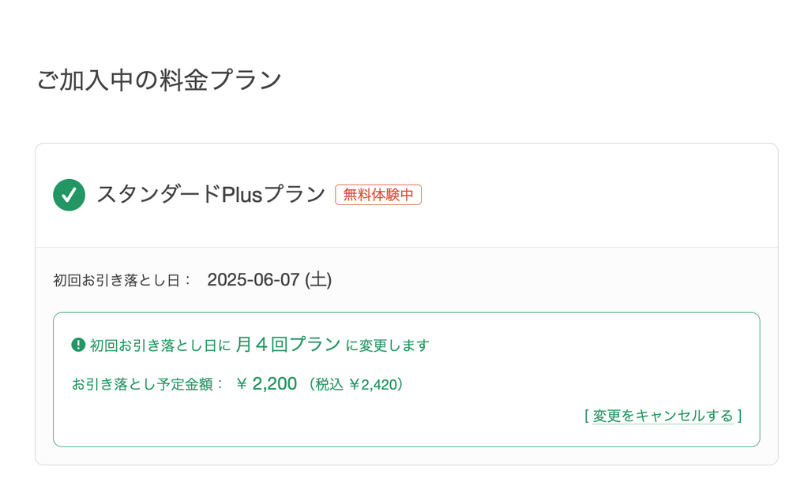Click the date 2025-06-07 (土)
Image resolution: width=800 pixels, height=500 pixels.
pyautogui.click(x=269, y=280)
